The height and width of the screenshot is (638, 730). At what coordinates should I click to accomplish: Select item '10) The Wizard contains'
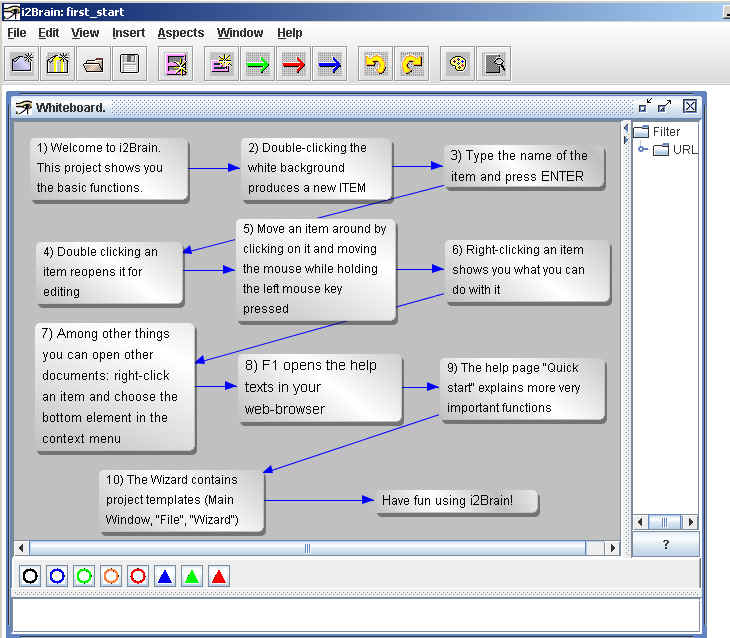click(x=182, y=501)
